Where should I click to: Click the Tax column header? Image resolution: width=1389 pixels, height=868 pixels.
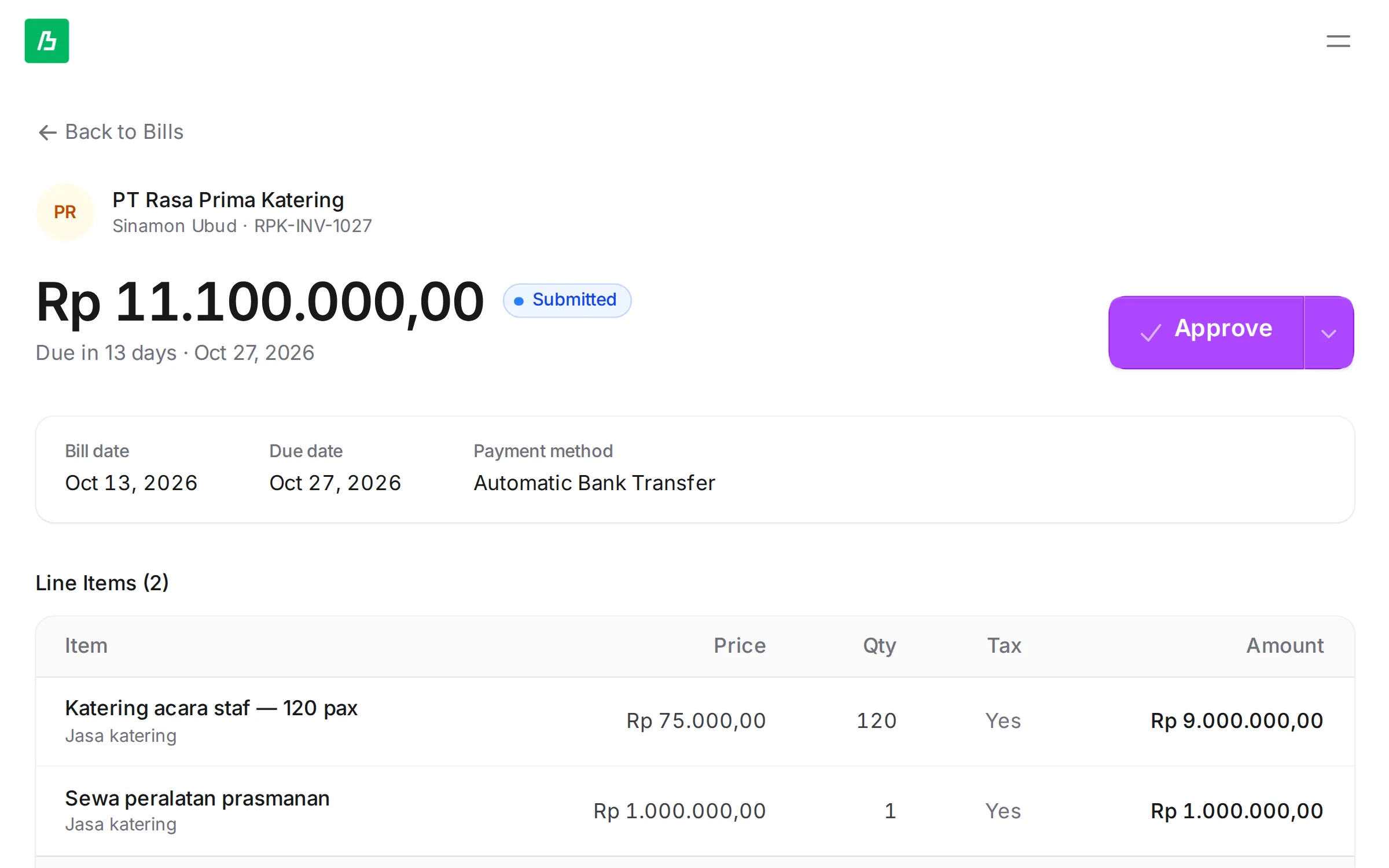tap(1004, 646)
